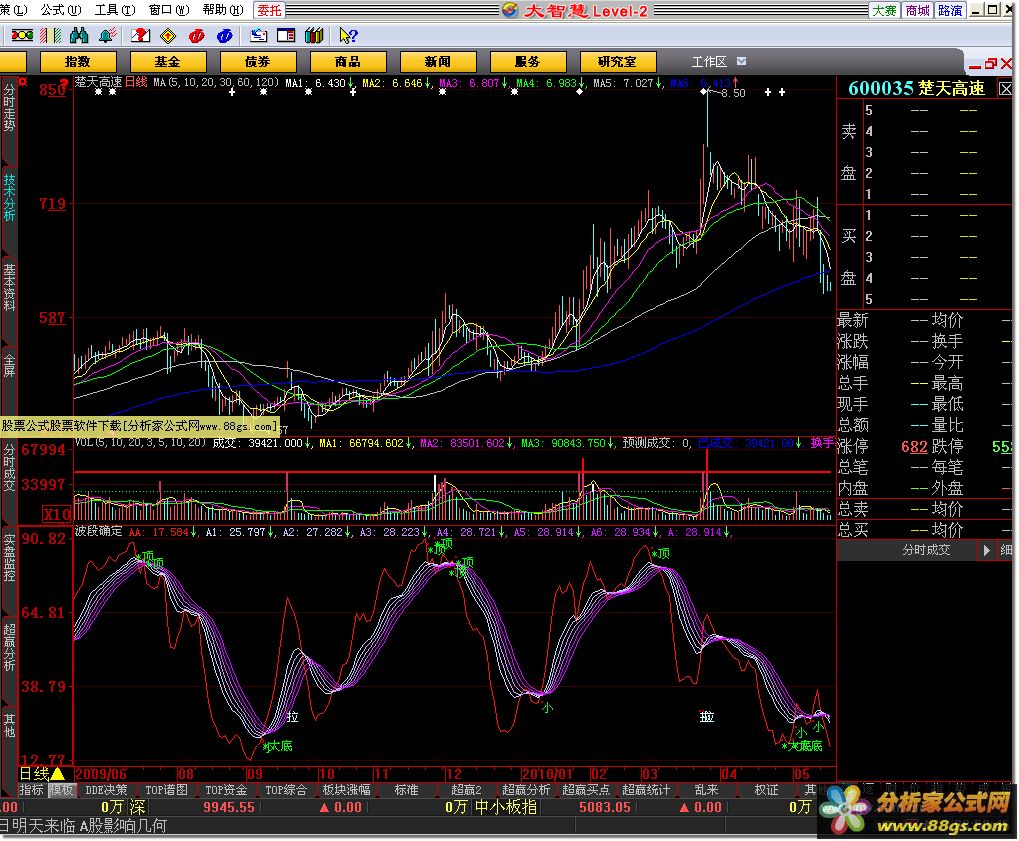Click the 服务 yellow button
Screen dimensions: 1019x841
click(x=528, y=62)
